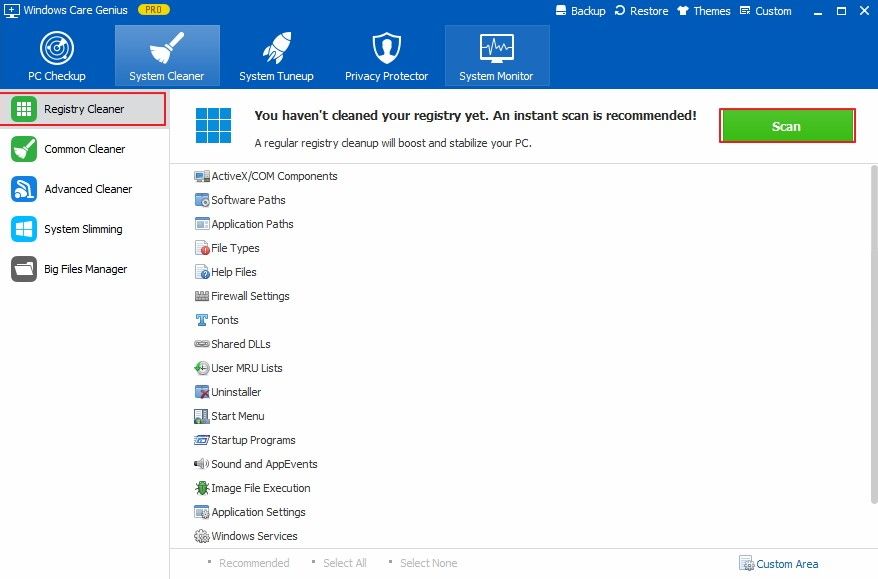Show the System Monitor tab

(497, 56)
